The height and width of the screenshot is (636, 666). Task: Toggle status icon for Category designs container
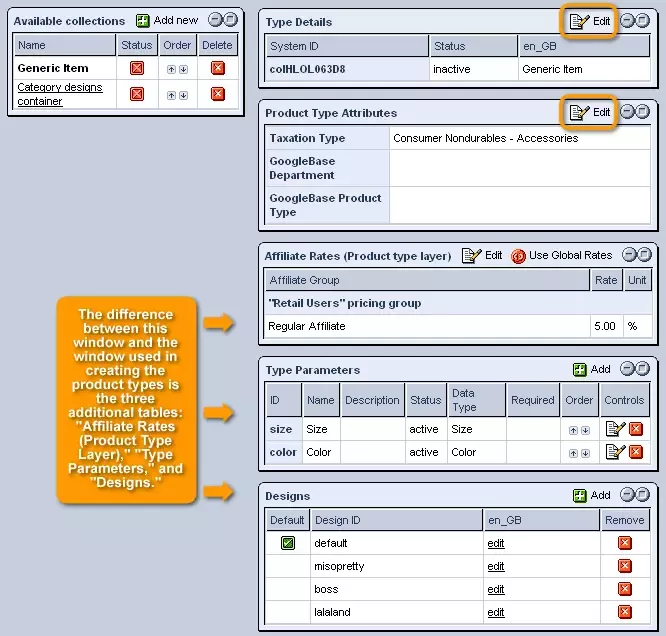tap(137, 94)
